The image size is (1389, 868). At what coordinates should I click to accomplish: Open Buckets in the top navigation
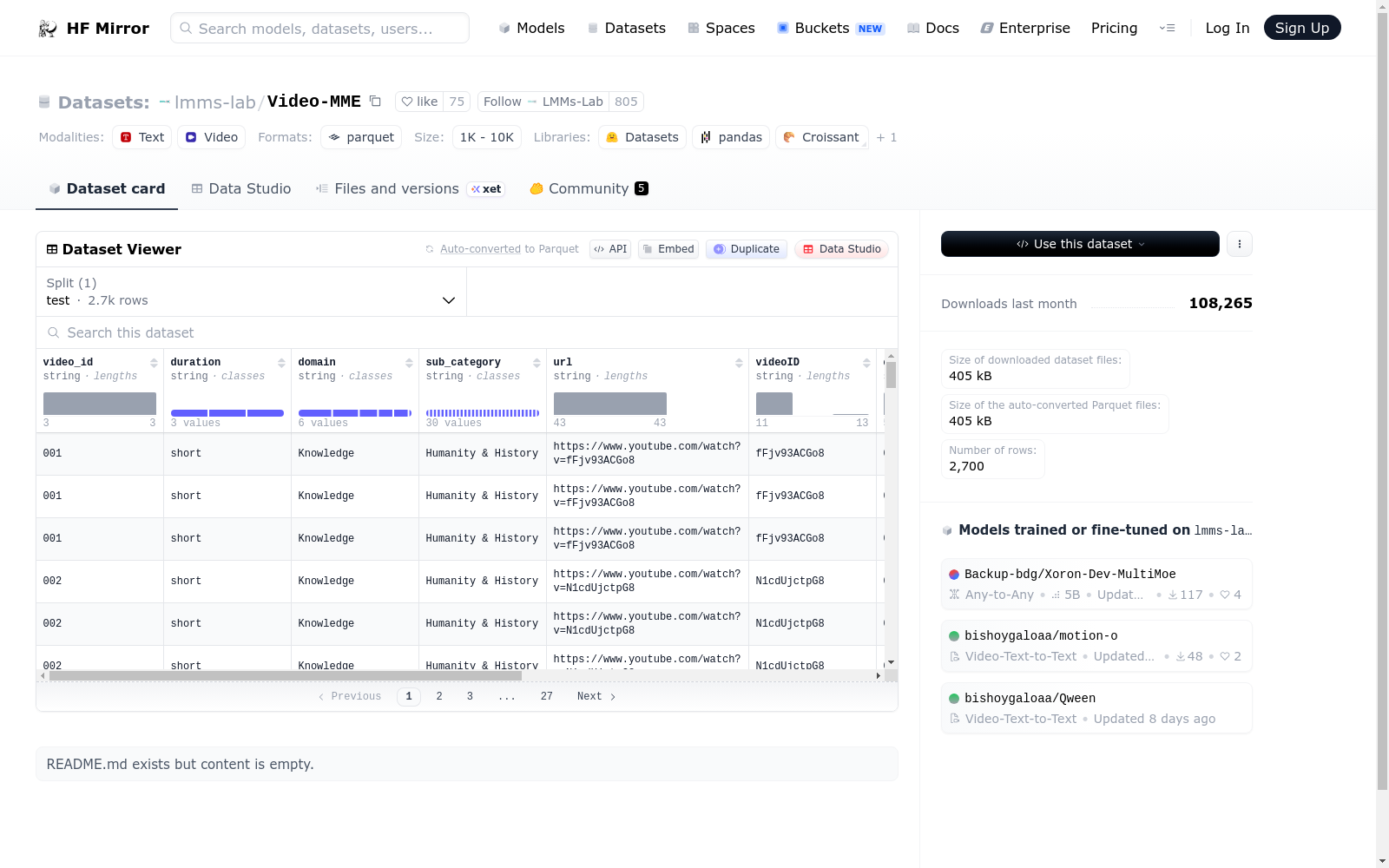(831, 28)
